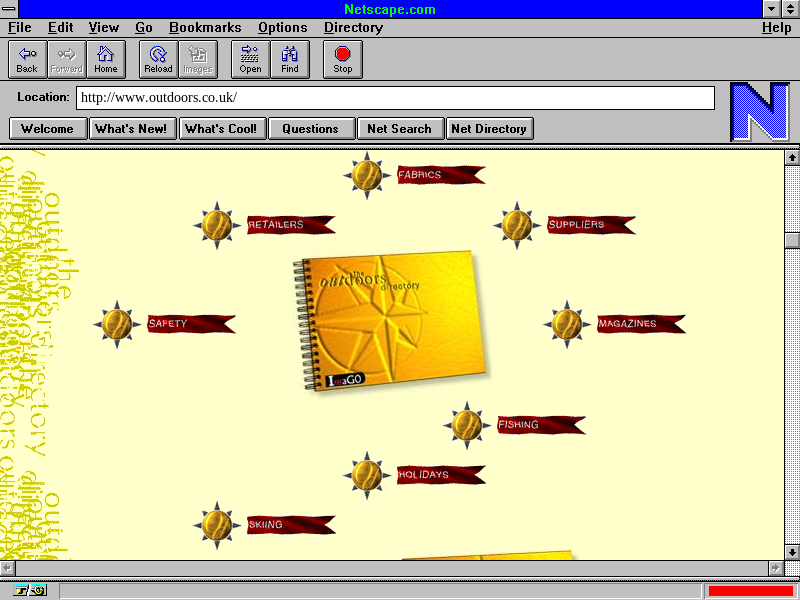Click the security key icon in status bar
This screenshot has height=600, width=800.
(30, 591)
